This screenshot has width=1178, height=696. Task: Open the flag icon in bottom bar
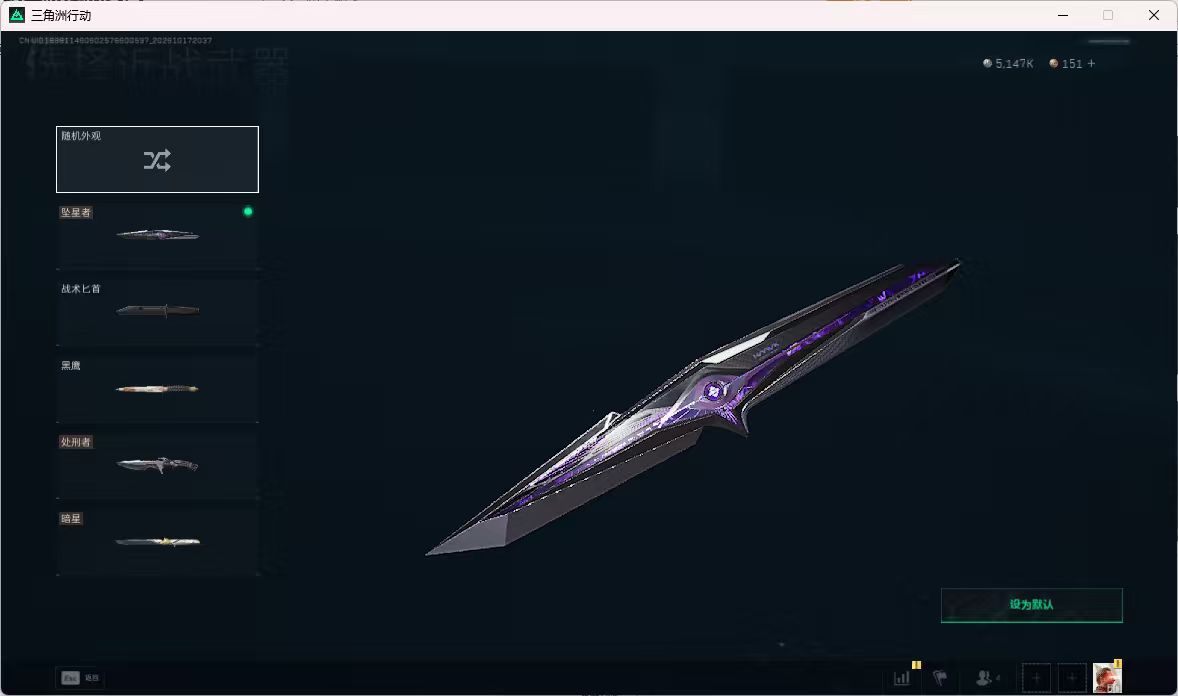[x=940, y=678]
